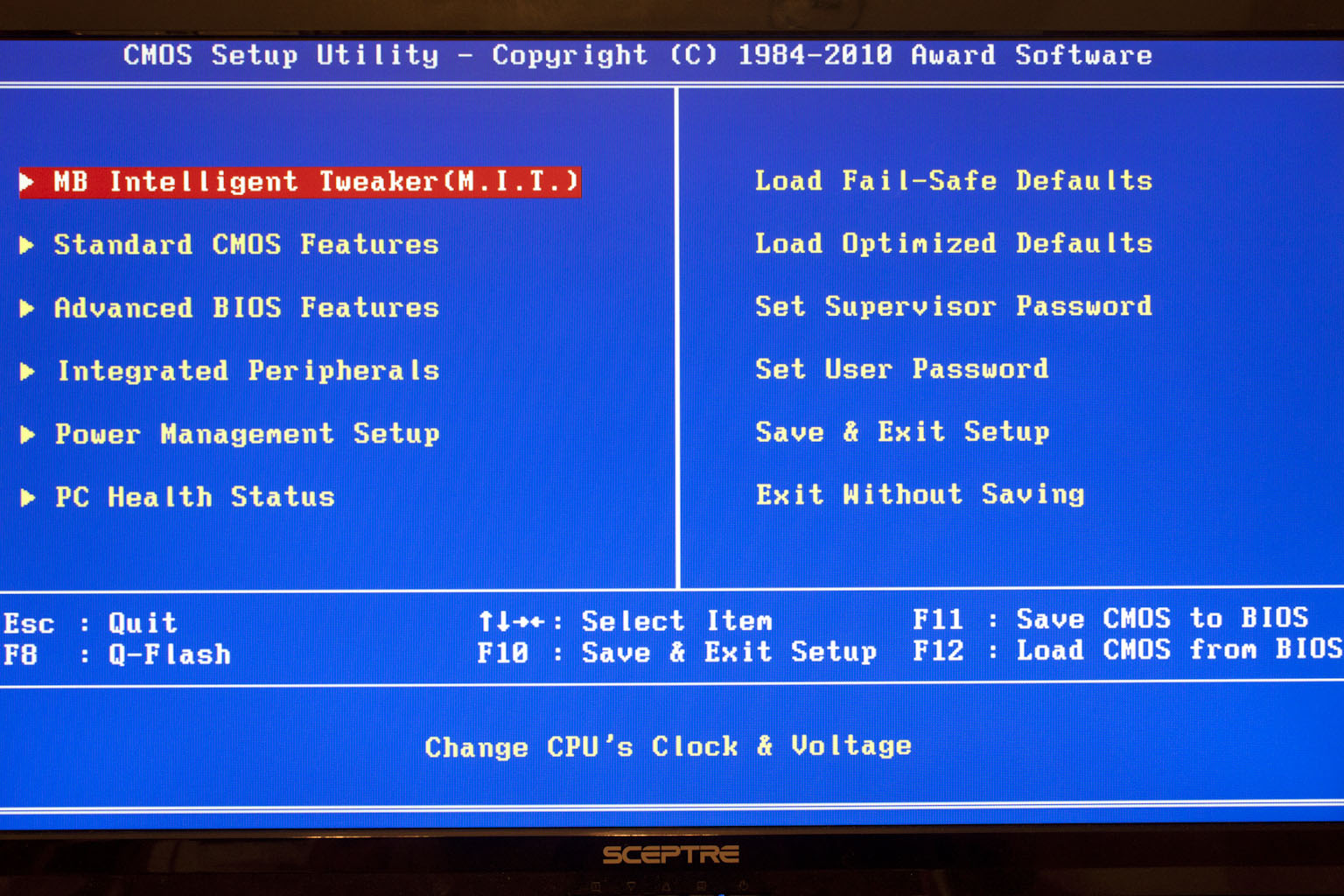This screenshot has height=896, width=1344.
Task: Click the F10 : Save & Exit Setup hint
Action: [x=676, y=652]
